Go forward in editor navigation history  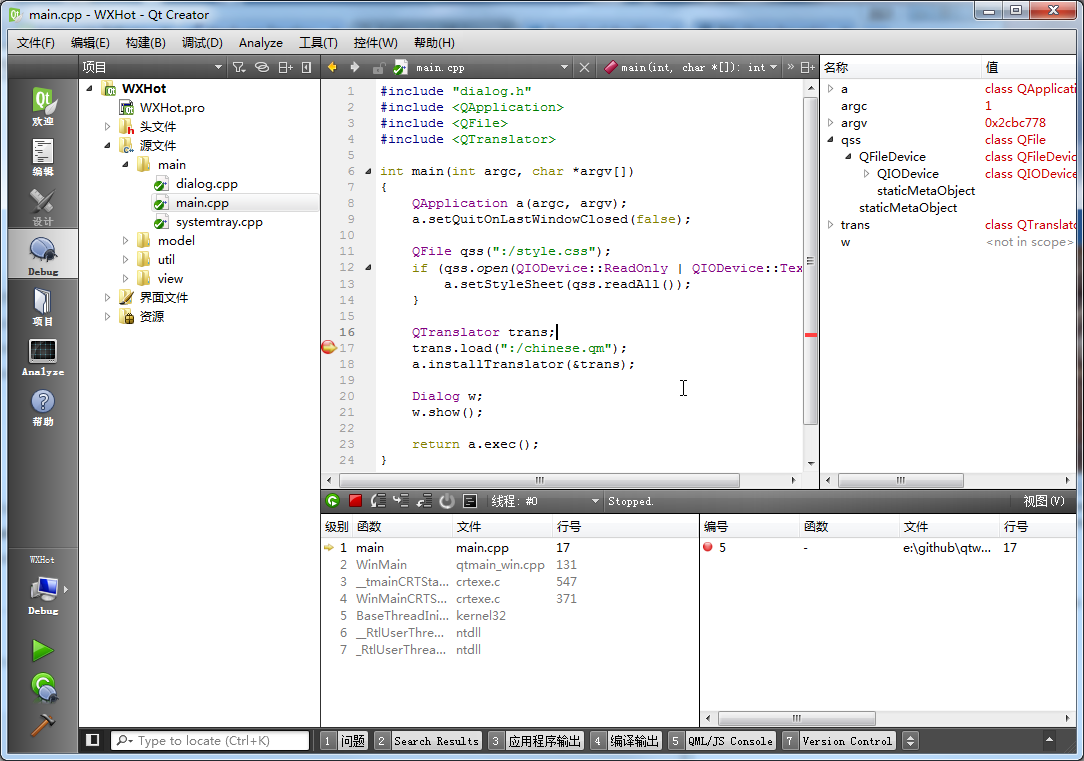coord(355,67)
